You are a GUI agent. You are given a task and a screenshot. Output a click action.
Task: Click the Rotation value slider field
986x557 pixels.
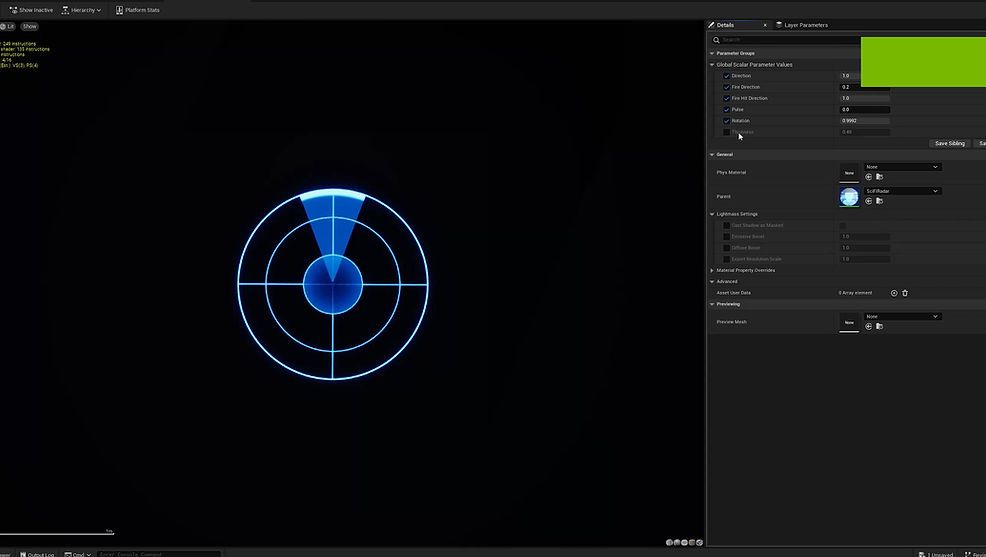pyautogui.click(x=864, y=121)
